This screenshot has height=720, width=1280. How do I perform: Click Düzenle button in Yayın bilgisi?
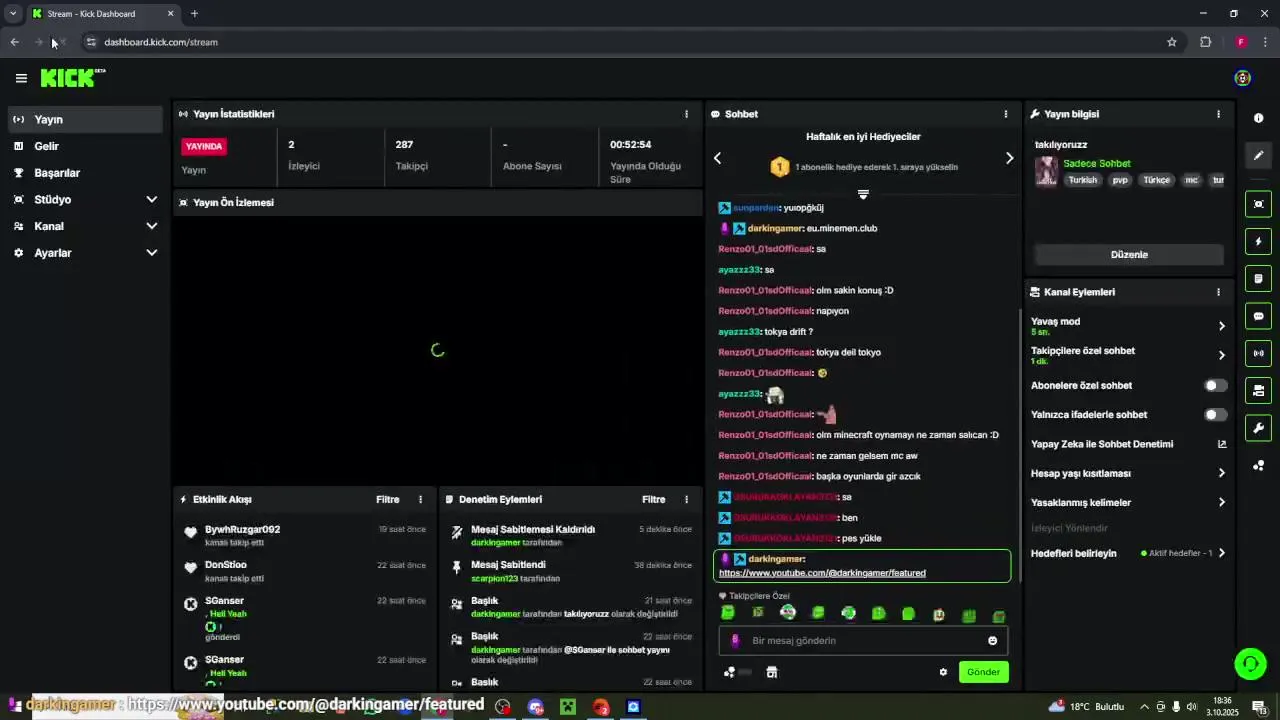click(1129, 255)
